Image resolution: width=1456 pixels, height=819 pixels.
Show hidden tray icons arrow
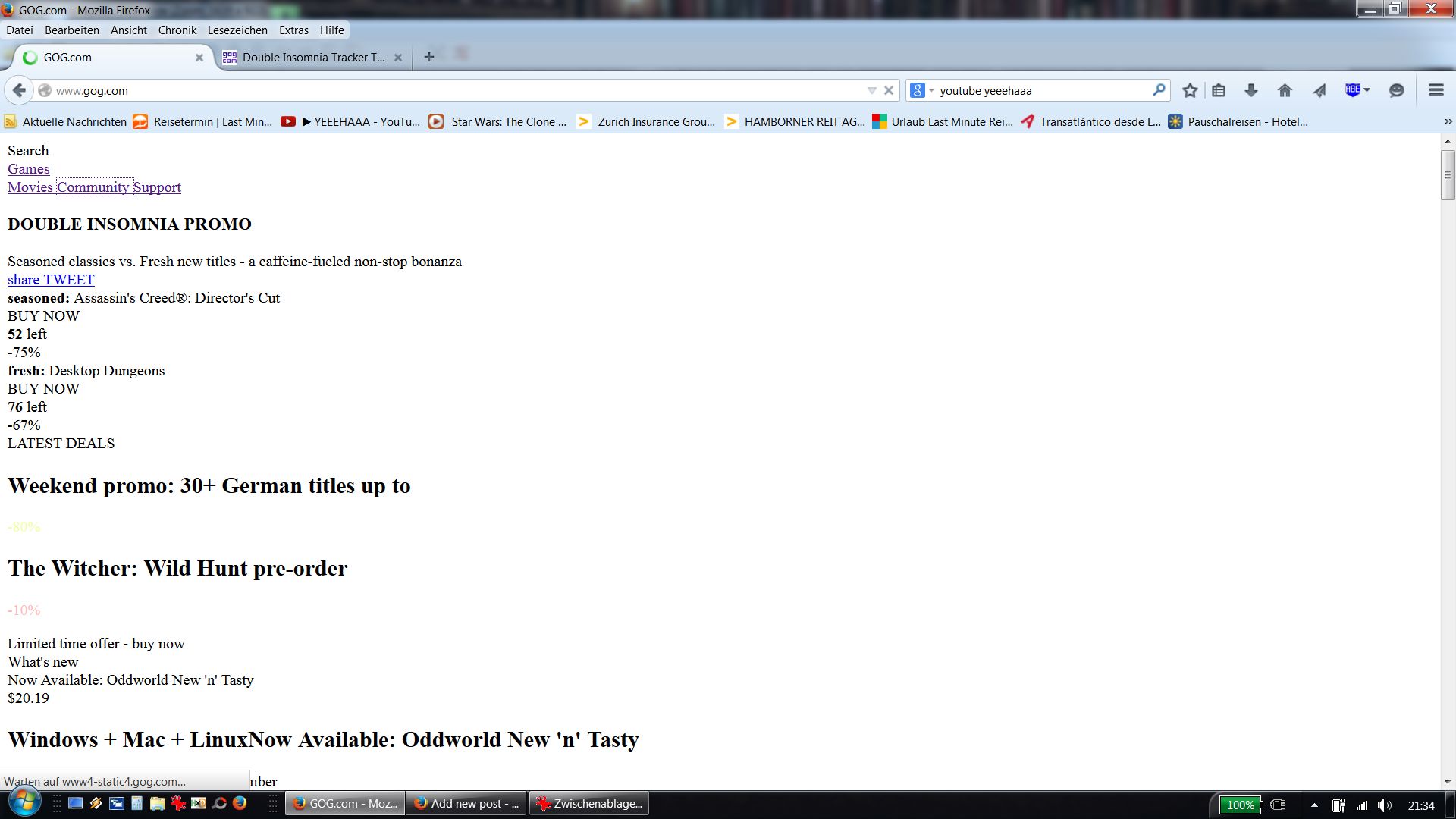coord(1314,805)
